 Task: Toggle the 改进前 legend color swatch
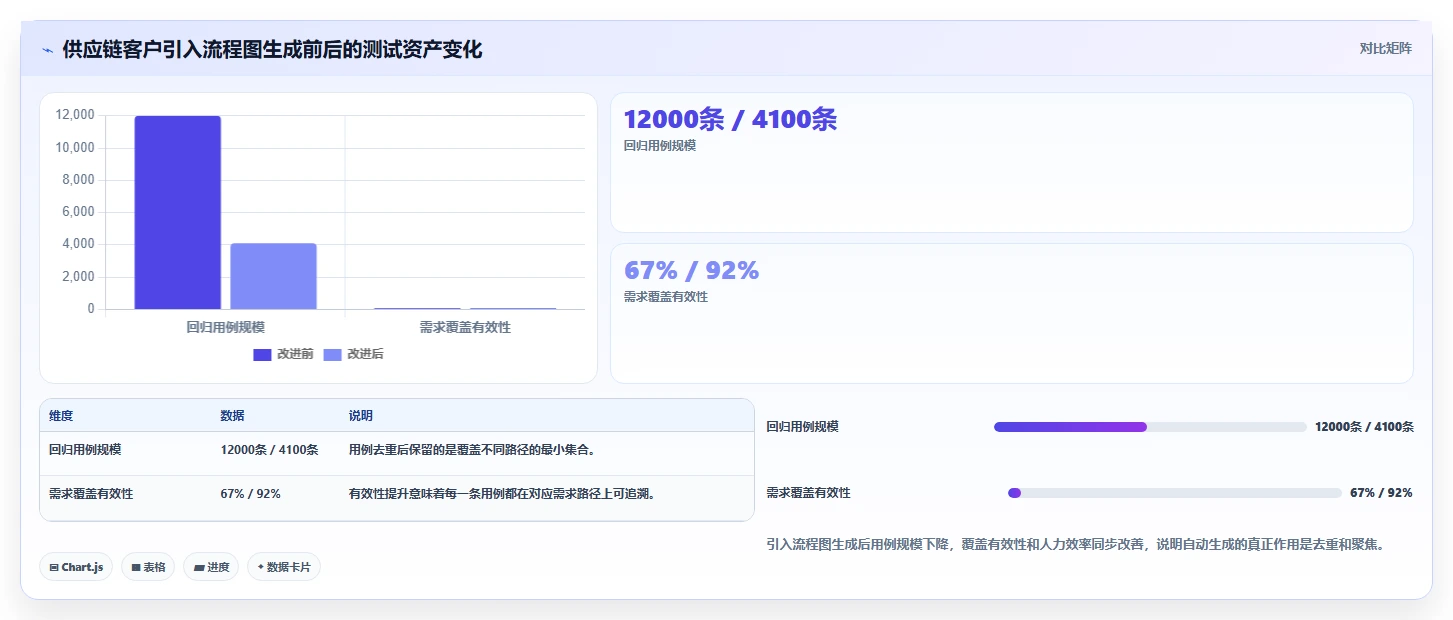[262, 355]
